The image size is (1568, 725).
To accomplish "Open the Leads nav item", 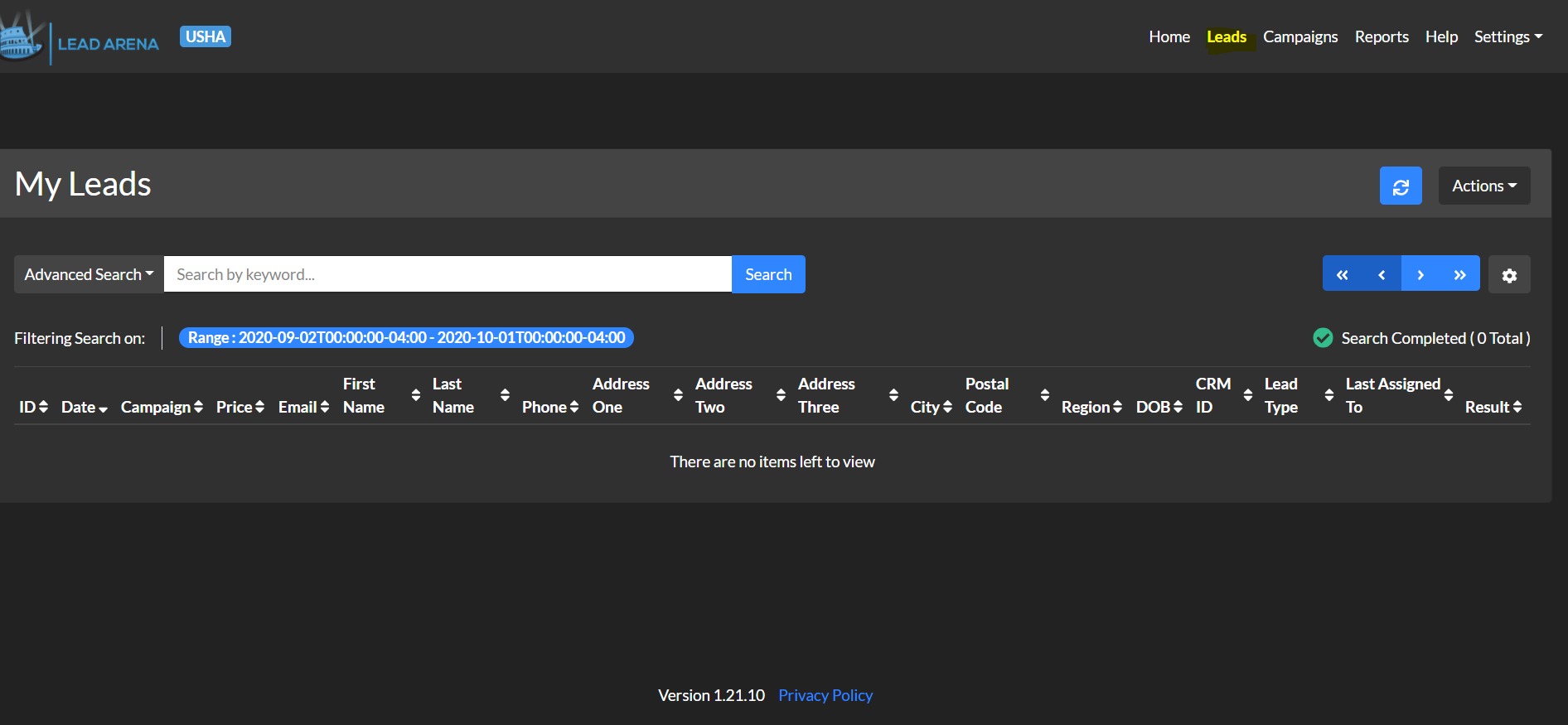I will click(1227, 36).
